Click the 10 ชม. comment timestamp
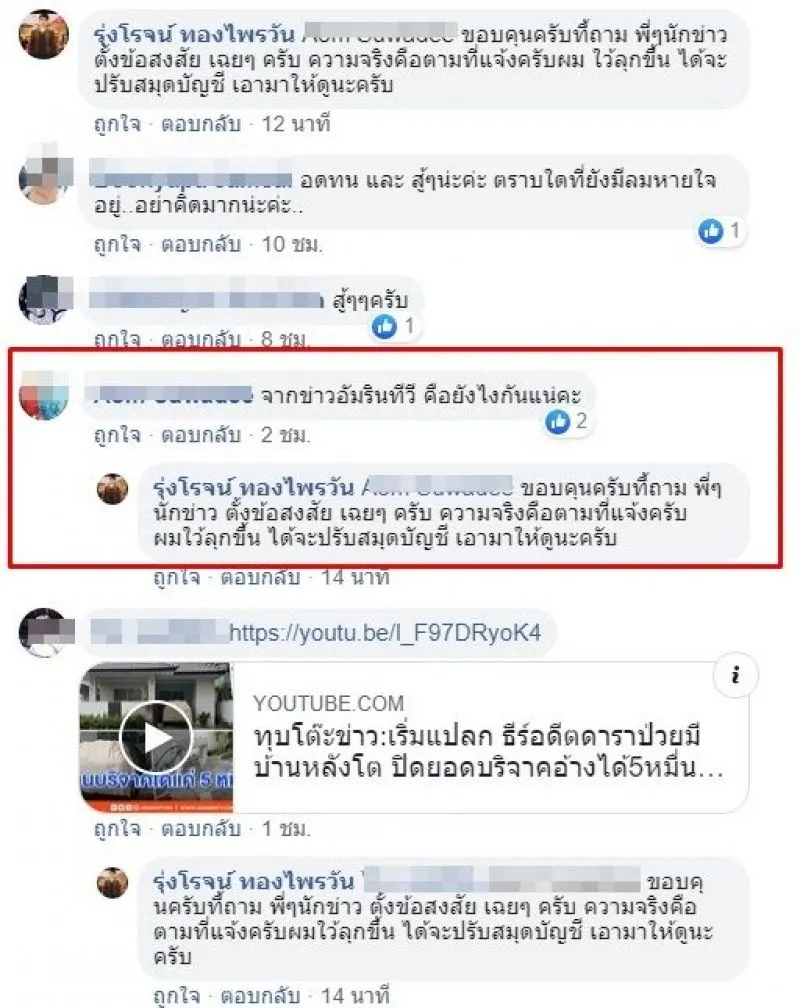The height and width of the screenshot is (1008, 800). point(292,244)
